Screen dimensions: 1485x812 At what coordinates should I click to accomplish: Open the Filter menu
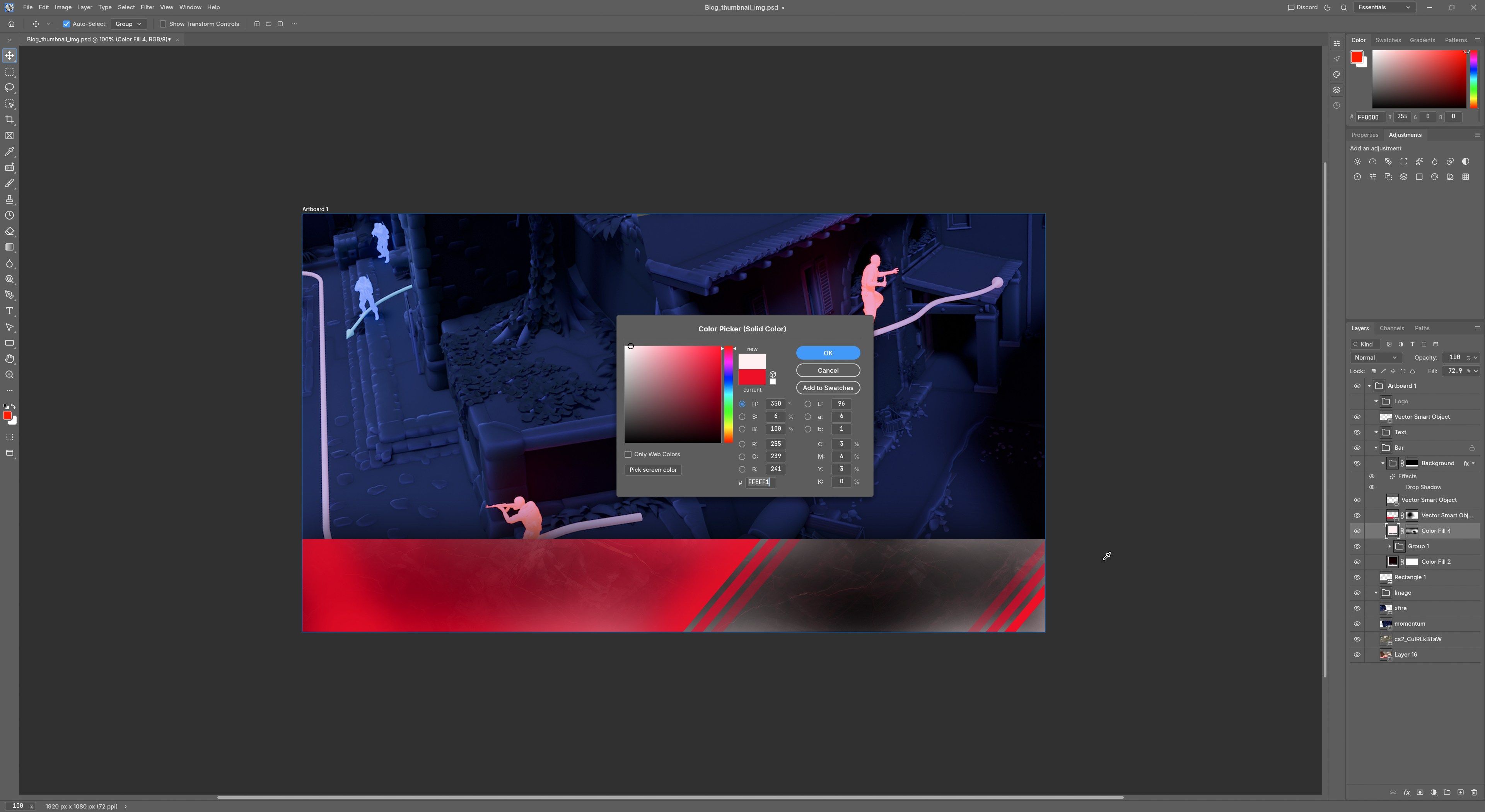147,7
